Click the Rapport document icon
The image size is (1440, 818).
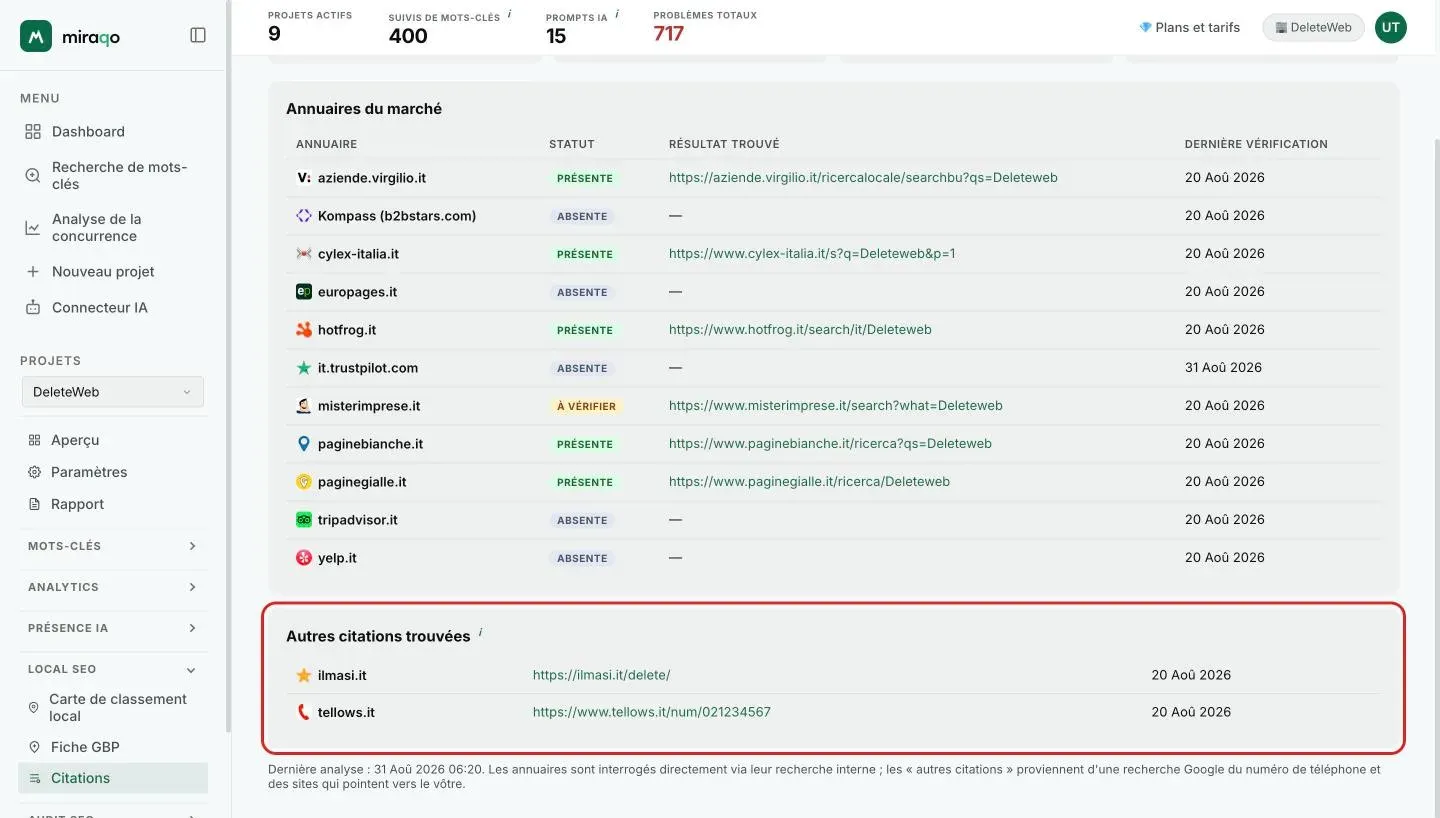pos(34,504)
